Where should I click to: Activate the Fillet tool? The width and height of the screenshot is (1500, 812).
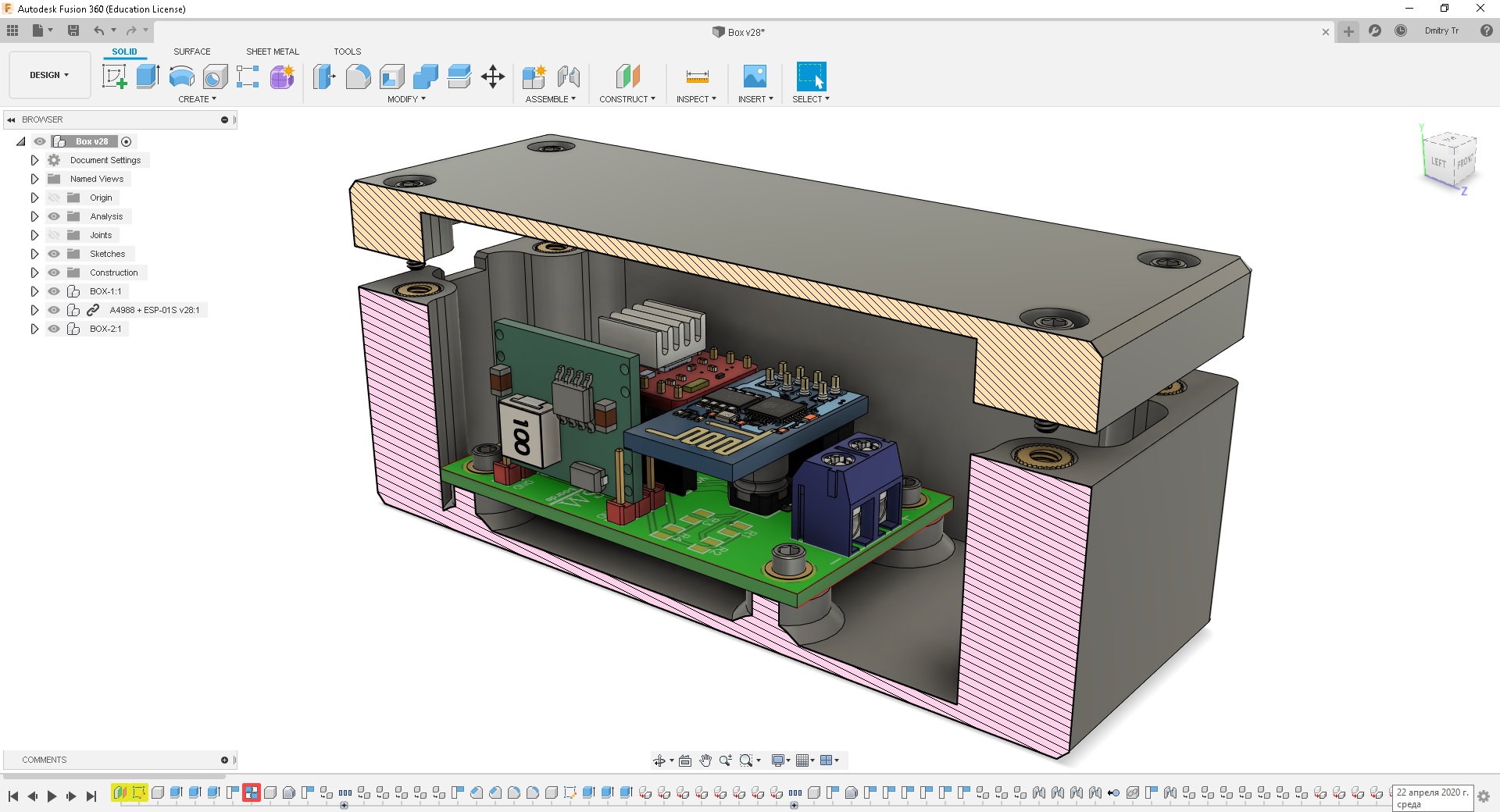coord(358,77)
